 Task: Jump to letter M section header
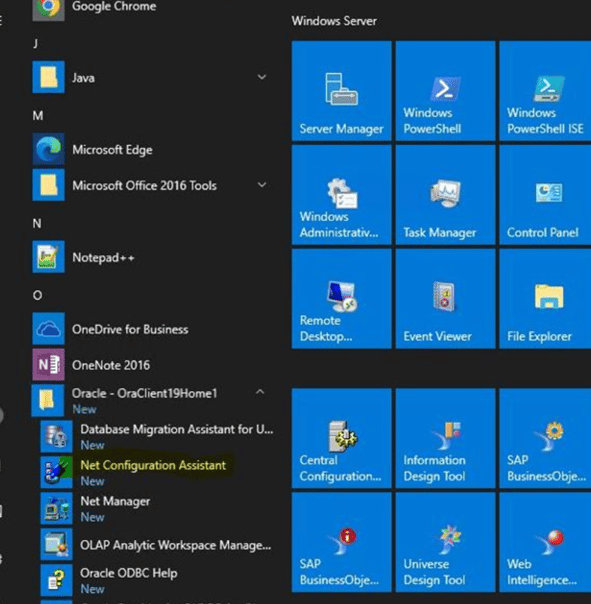[x=38, y=115]
